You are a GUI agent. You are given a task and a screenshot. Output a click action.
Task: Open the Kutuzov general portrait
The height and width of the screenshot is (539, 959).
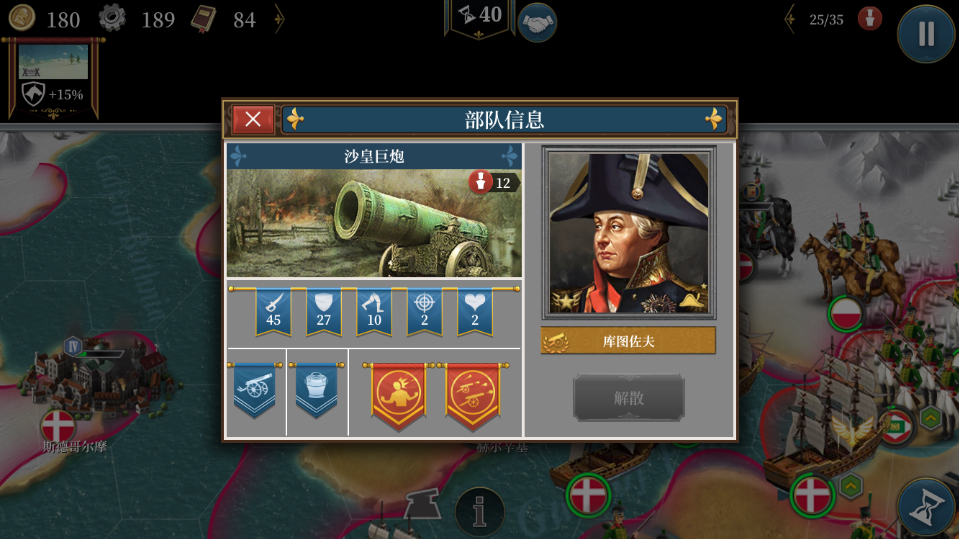tap(629, 233)
